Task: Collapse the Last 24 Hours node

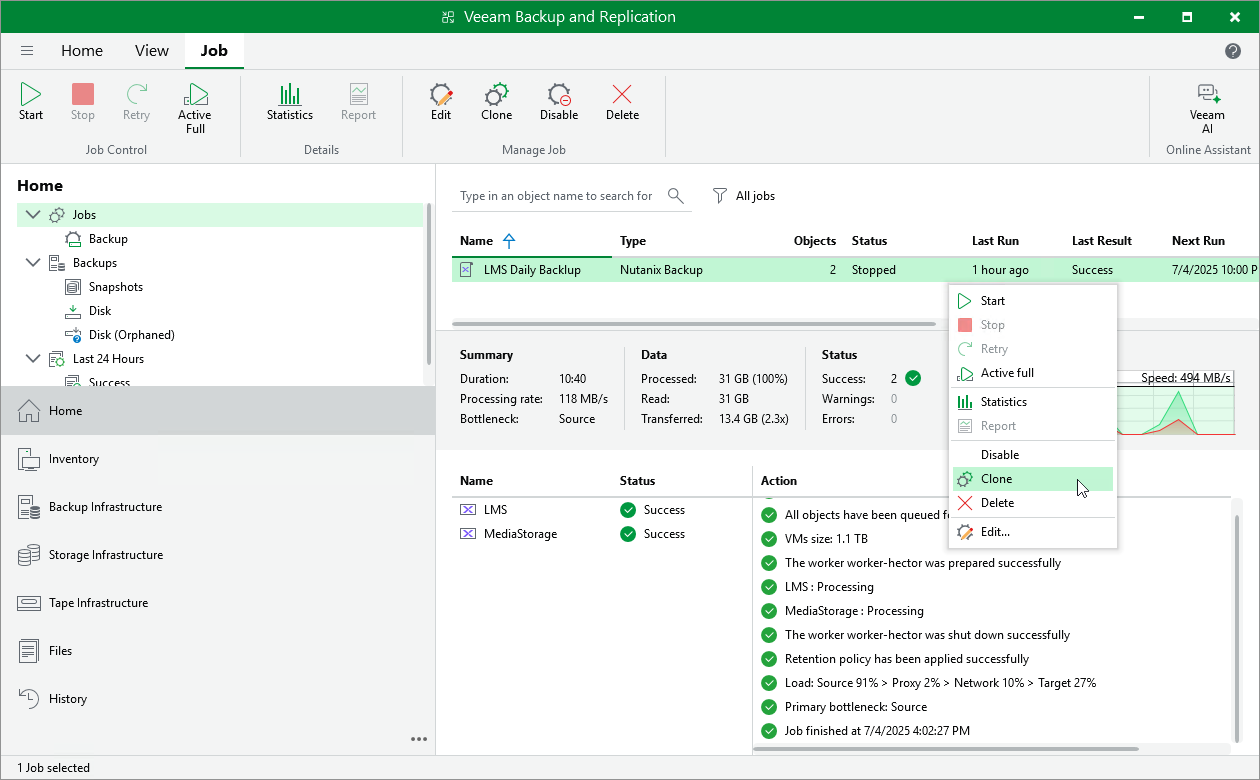Action: (x=33, y=359)
